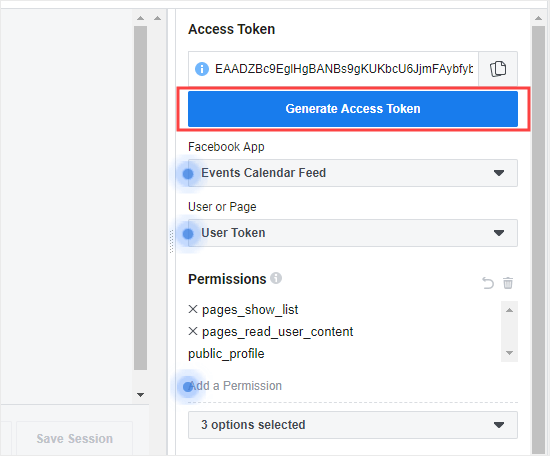Click left panel scrollbar down arrow
This screenshot has width=550, height=456.
coord(141,395)
